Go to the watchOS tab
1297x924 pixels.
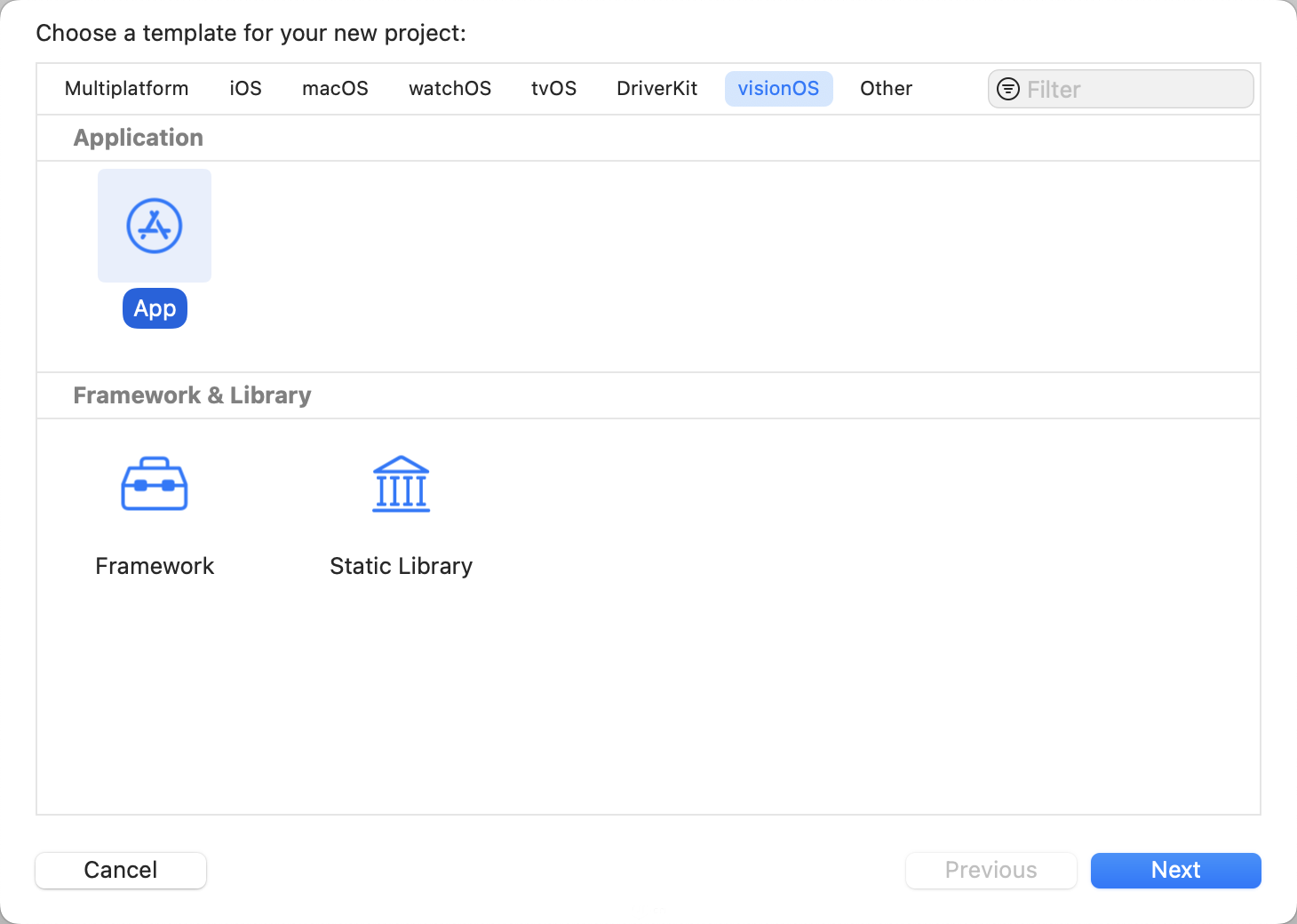[450, 89]
